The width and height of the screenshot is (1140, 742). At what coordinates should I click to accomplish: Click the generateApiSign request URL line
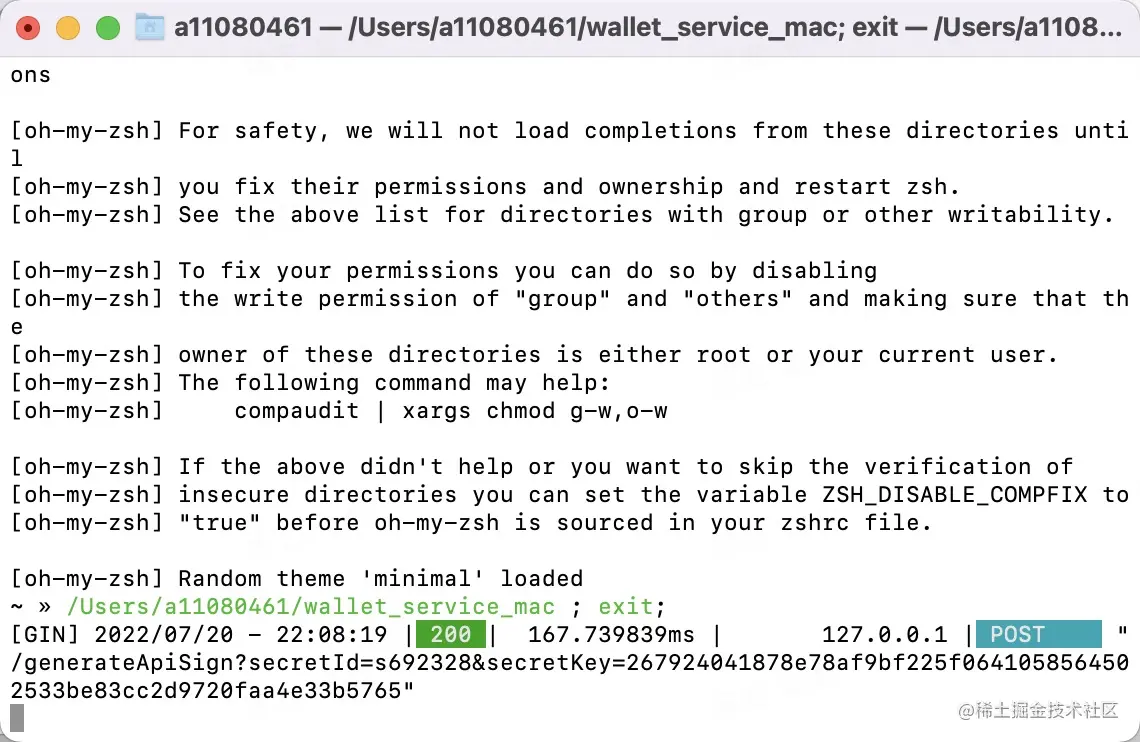point(569,662)
